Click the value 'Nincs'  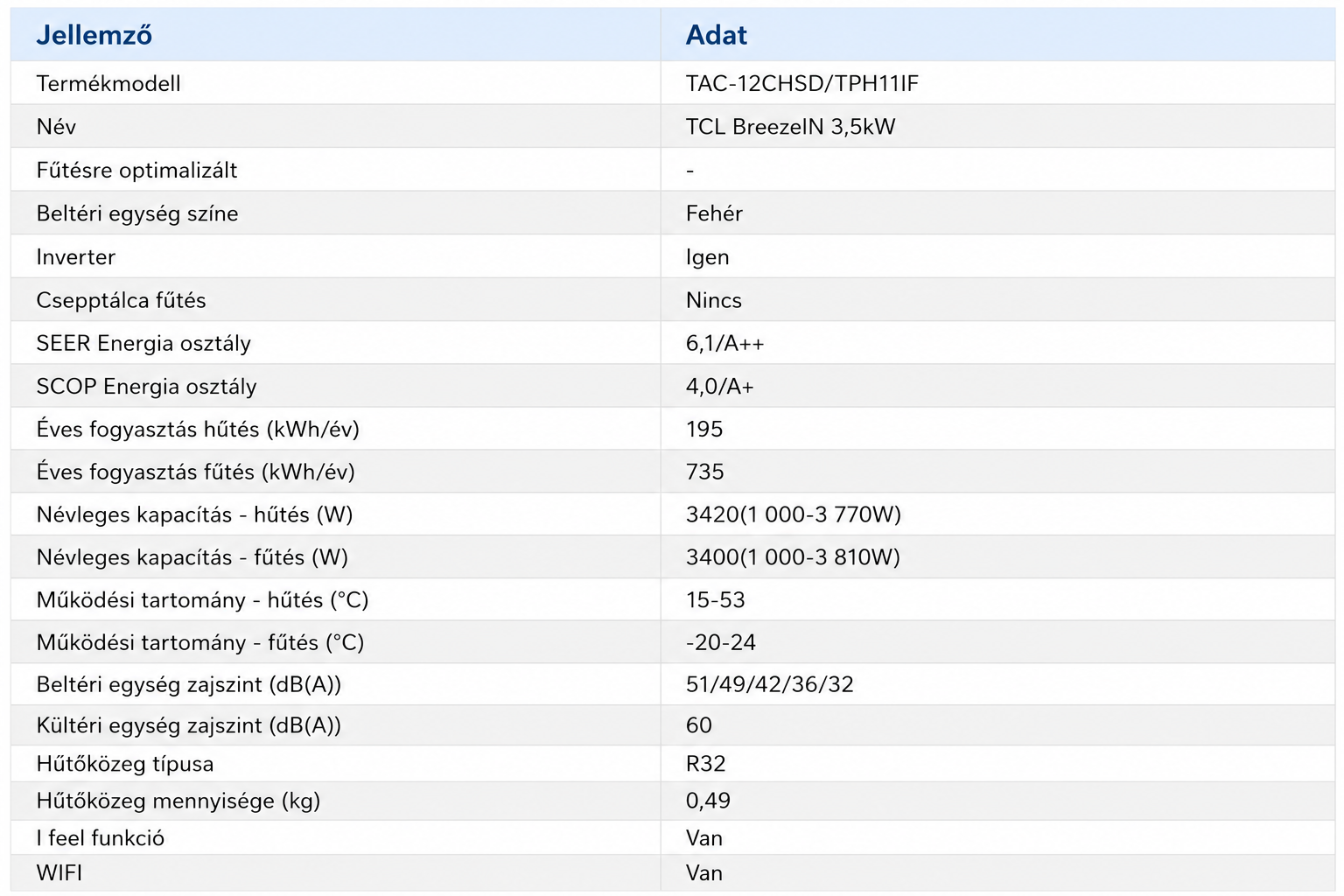coord(713,300)
